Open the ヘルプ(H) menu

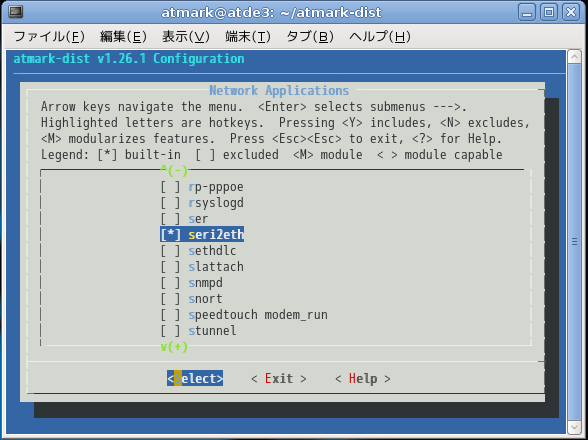click(380, 36)
